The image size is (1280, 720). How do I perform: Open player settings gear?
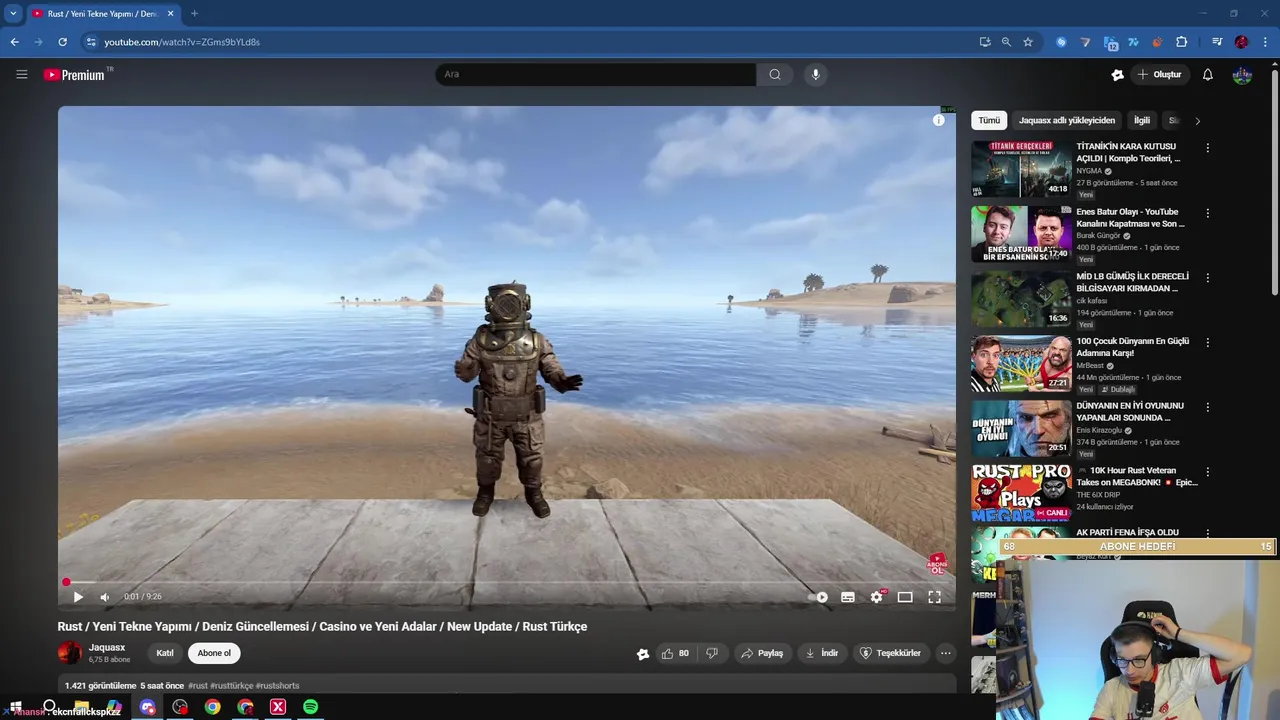point(876,597)
